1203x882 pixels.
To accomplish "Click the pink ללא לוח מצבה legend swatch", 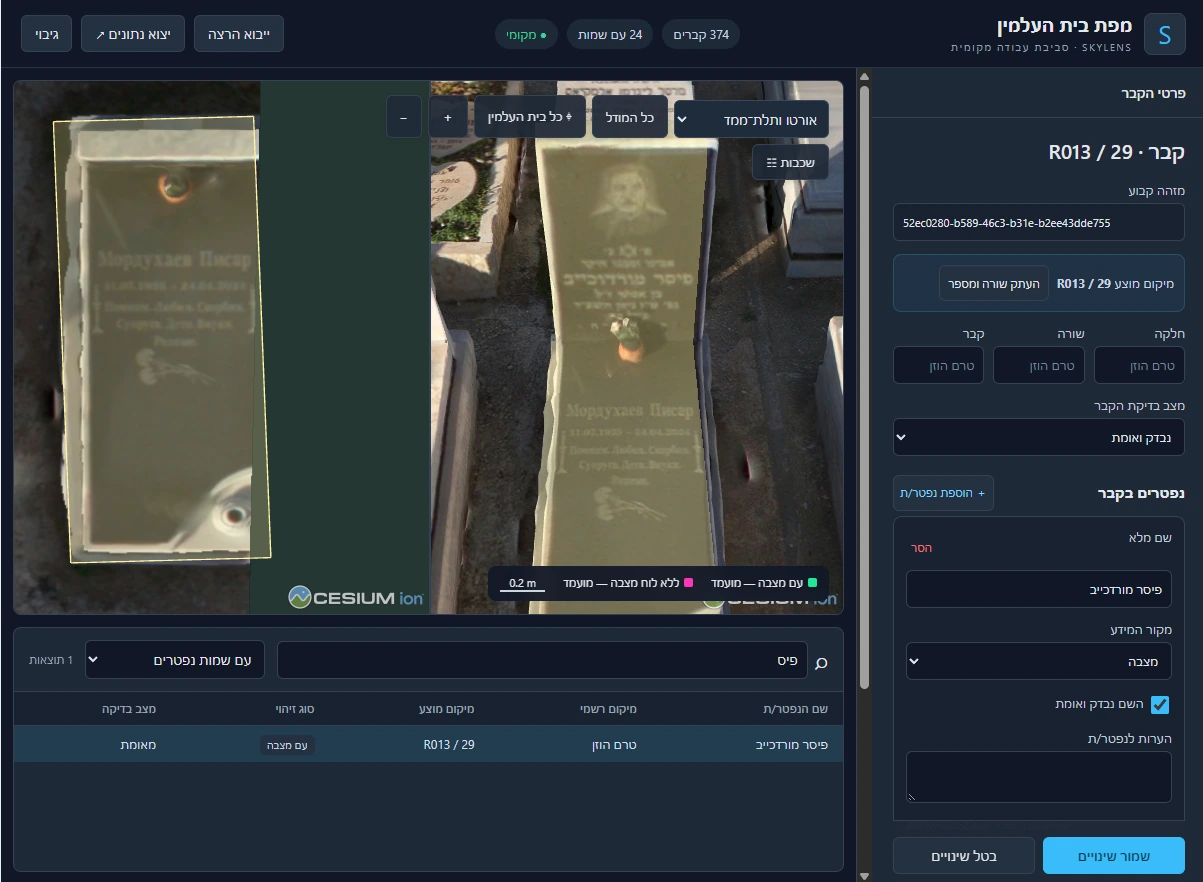I will pyautogui.click(x=688, y=582).
